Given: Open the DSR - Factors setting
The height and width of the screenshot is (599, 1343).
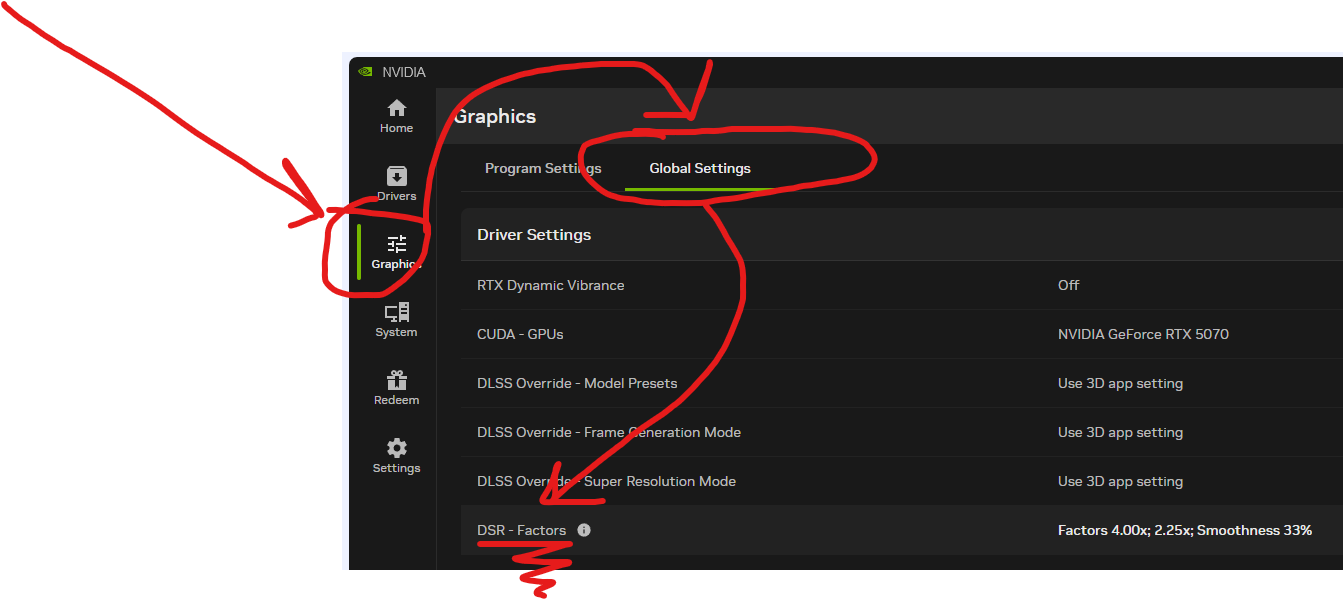Looking at the screenshot, I should tap(902, 530).
